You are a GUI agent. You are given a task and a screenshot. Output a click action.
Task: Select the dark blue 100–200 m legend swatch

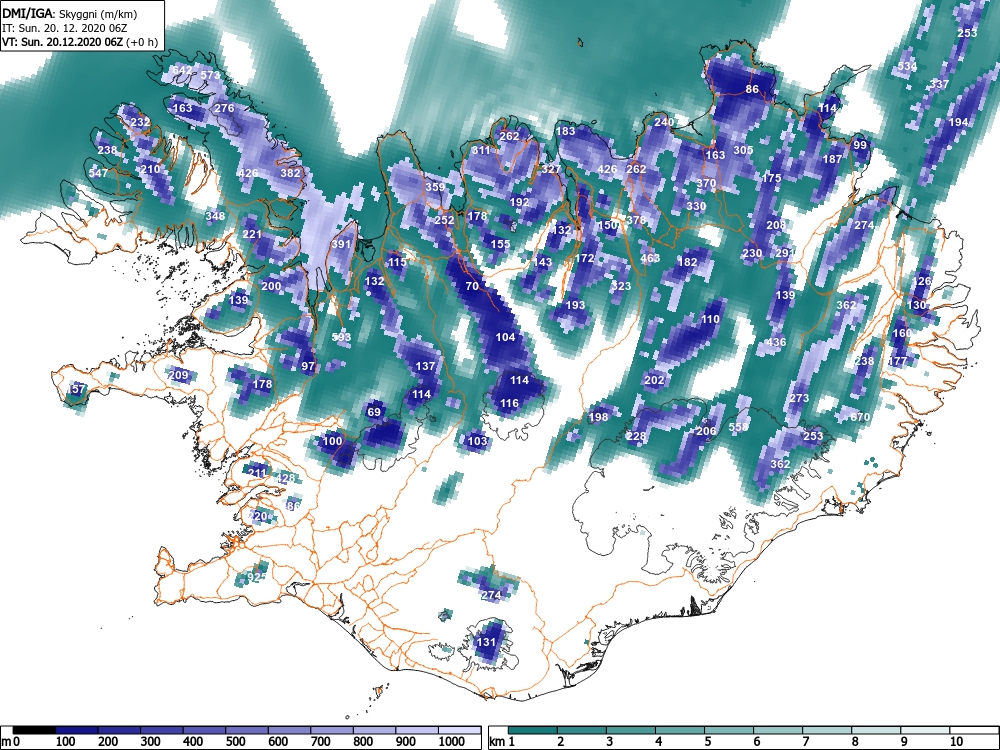[x=77, y=731]
